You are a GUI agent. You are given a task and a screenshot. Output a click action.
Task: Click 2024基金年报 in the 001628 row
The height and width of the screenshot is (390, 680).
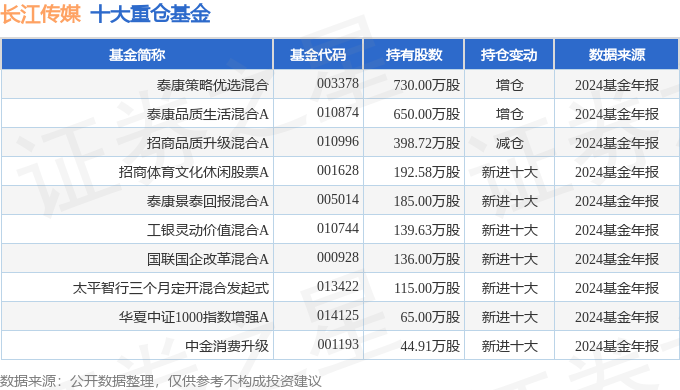(x=617, y=172)
